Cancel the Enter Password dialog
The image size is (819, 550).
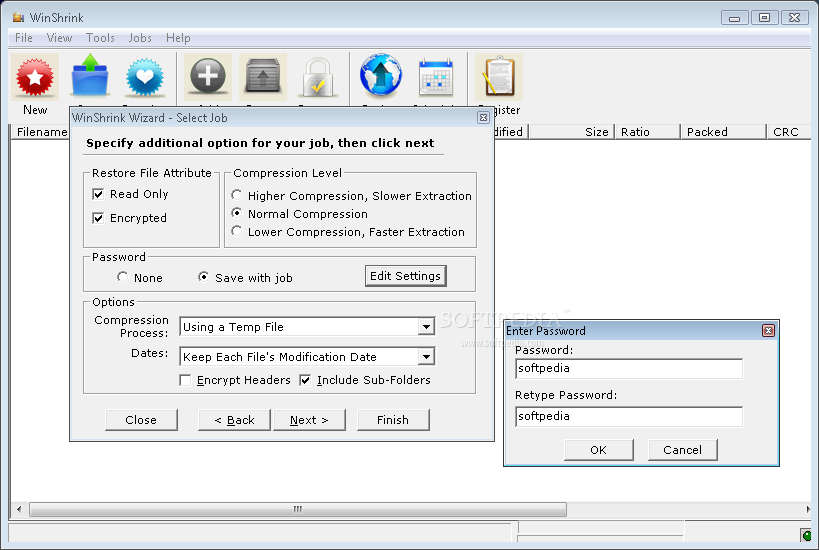click(683, 450)
